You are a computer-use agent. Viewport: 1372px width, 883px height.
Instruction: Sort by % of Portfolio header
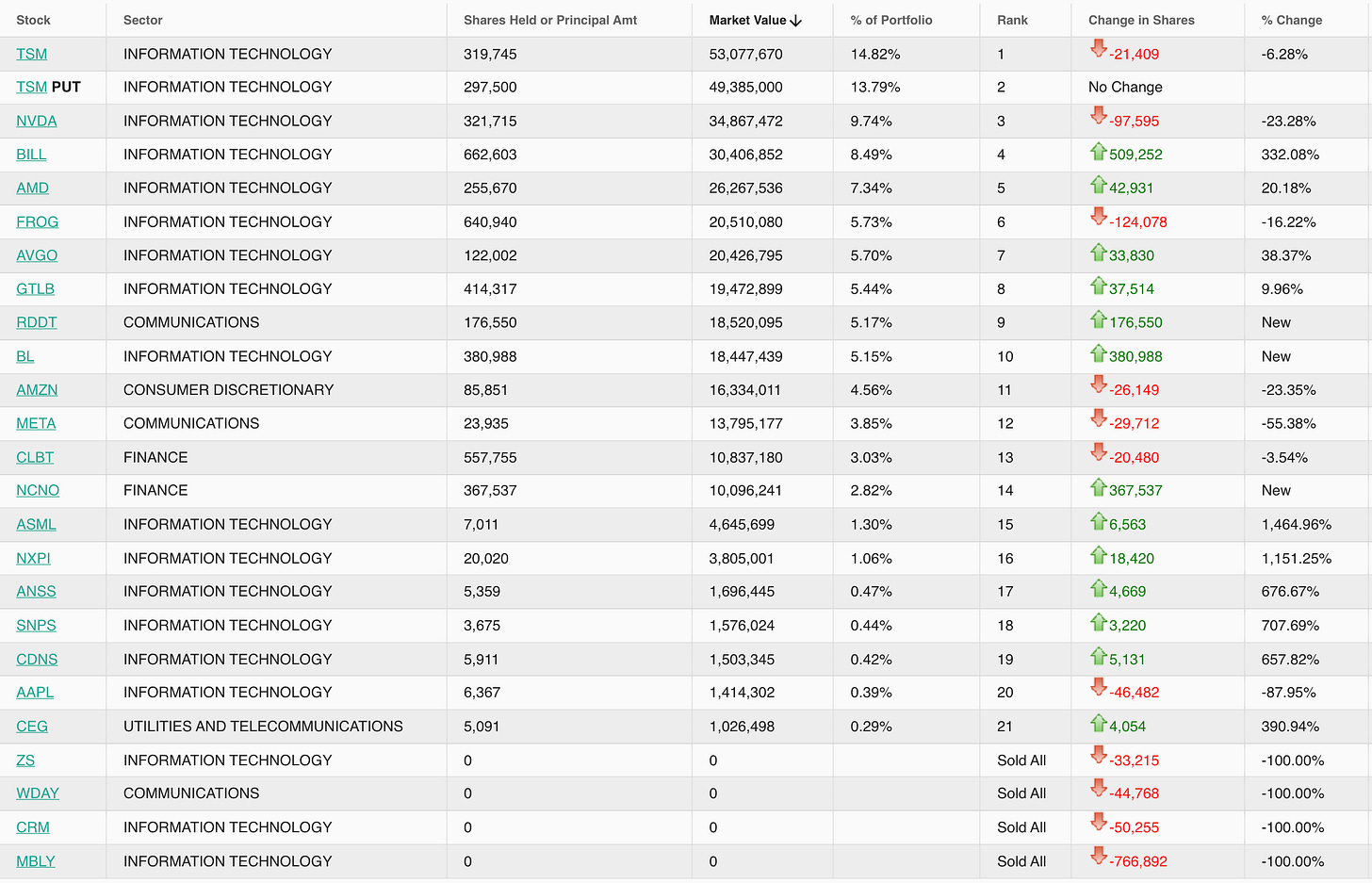click(x=891, y=20)
